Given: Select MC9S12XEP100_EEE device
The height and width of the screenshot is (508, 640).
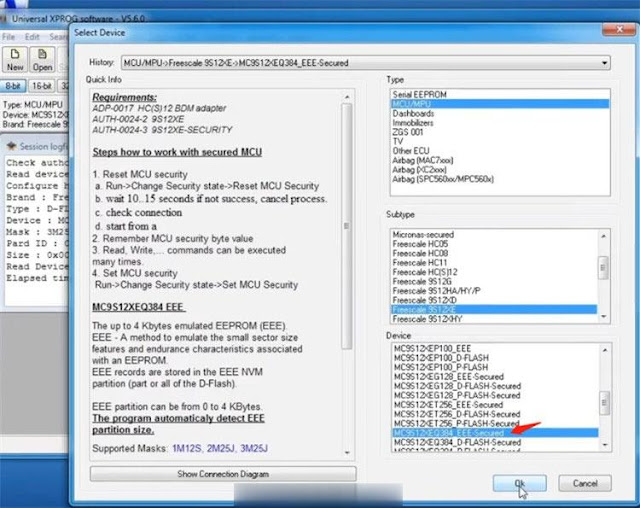Looking at the screenshot, I should (x=495, y=348).
